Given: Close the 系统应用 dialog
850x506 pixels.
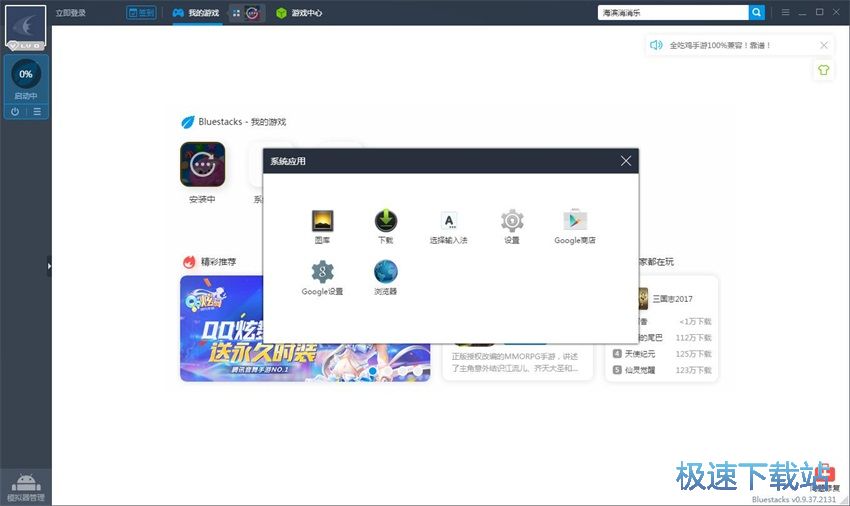Looking at the screenshot, I should [626, 161].
